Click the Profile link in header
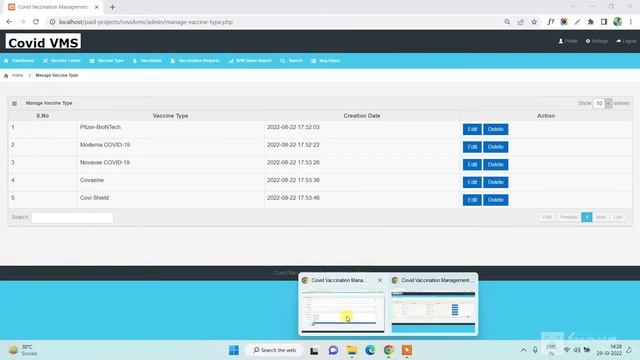Viewport: 640px width, 360px height. 568,41
